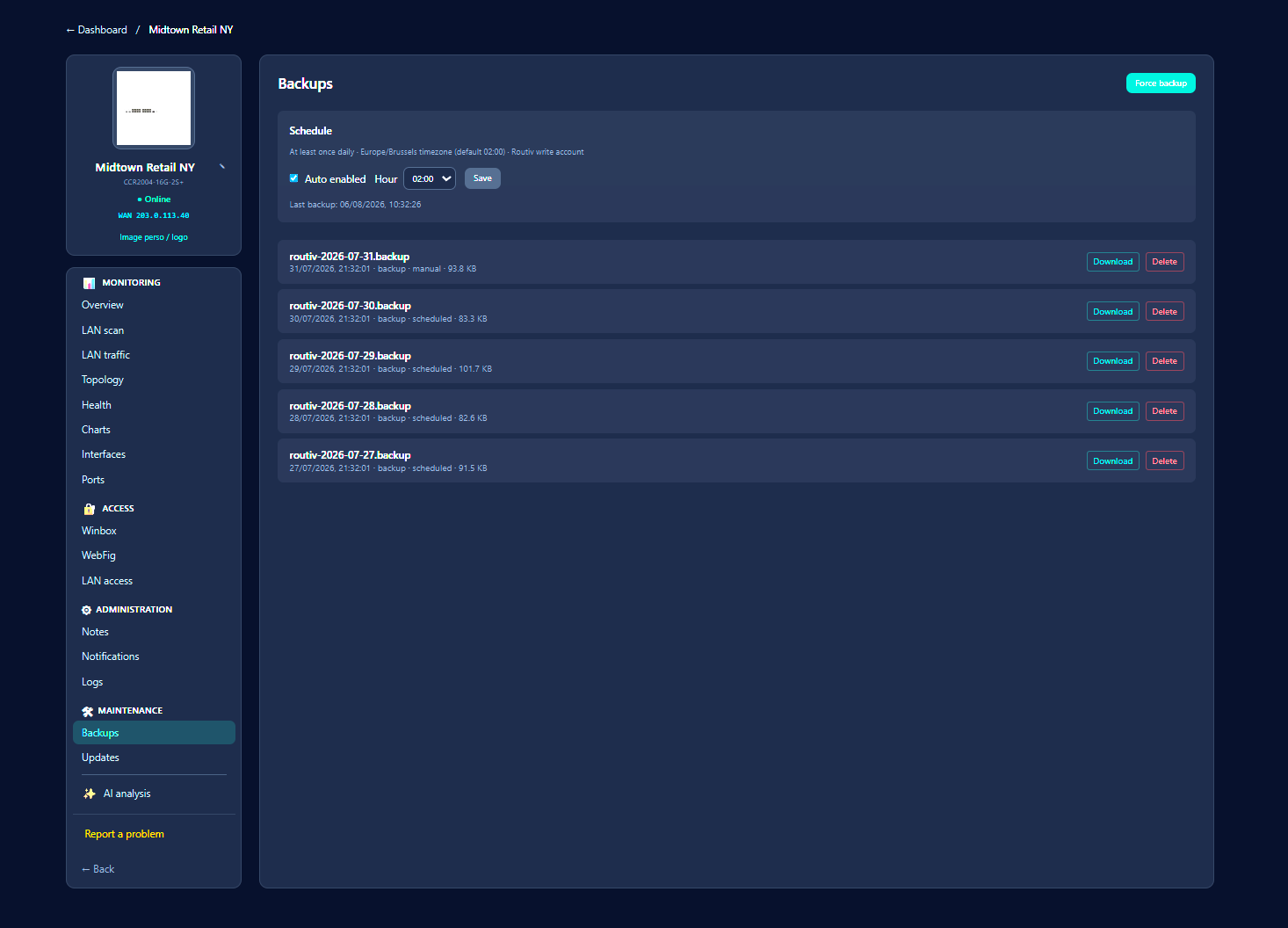Click the Access section padlock icon

pyautogui.click(x=89, y=509)
